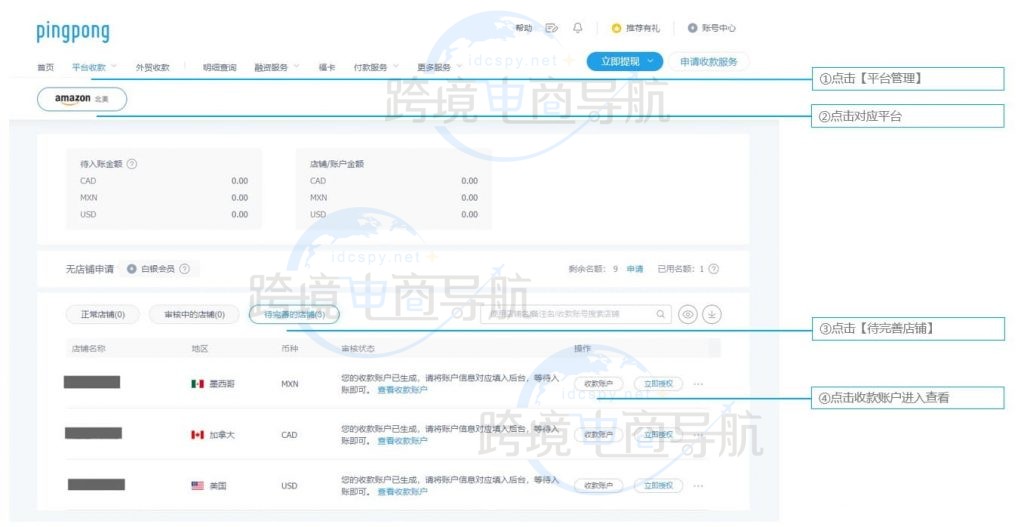Click the help icon beside 已用名额

coord(714,268)
